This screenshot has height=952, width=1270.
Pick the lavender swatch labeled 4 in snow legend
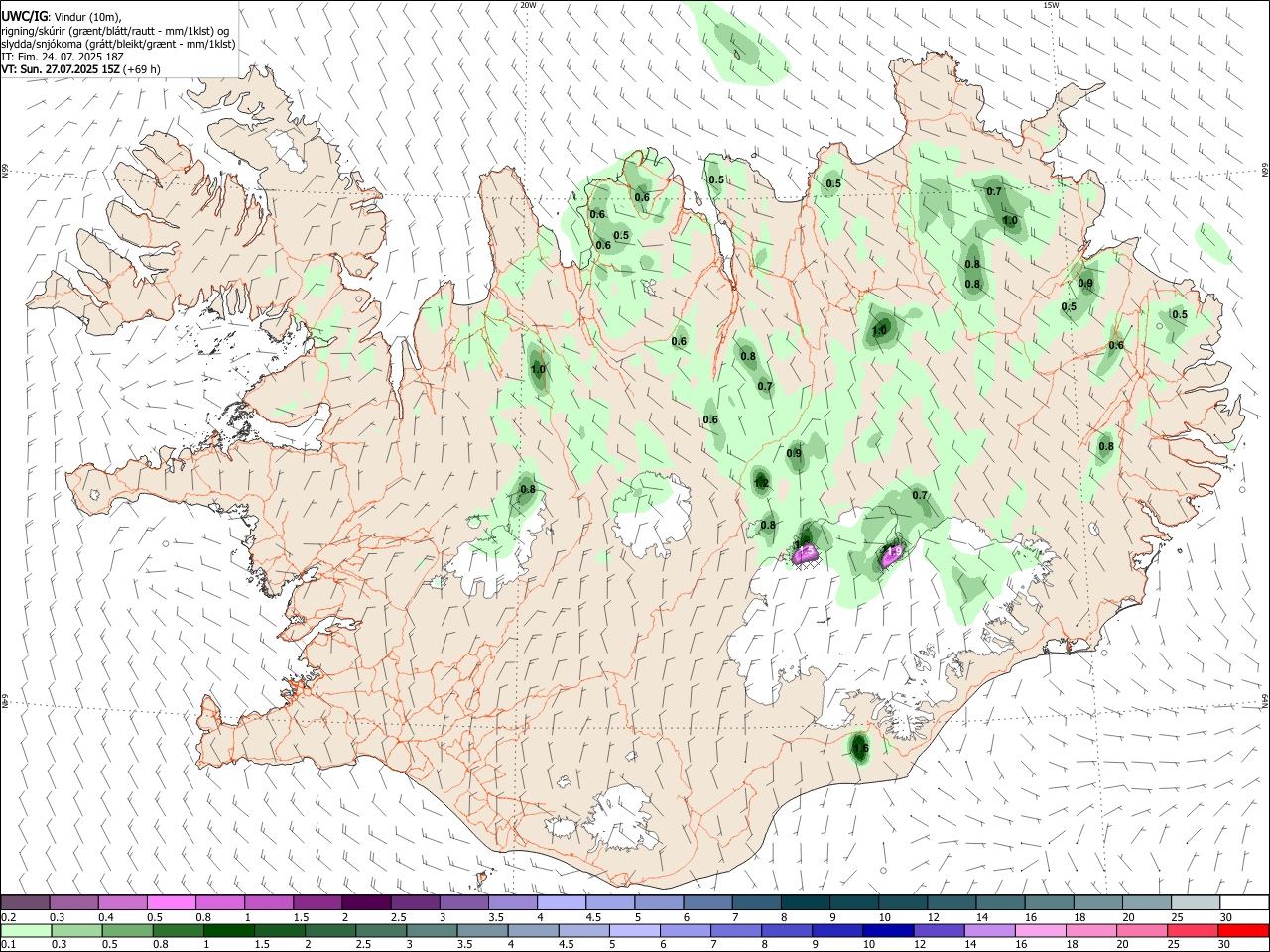click(562, 902)
